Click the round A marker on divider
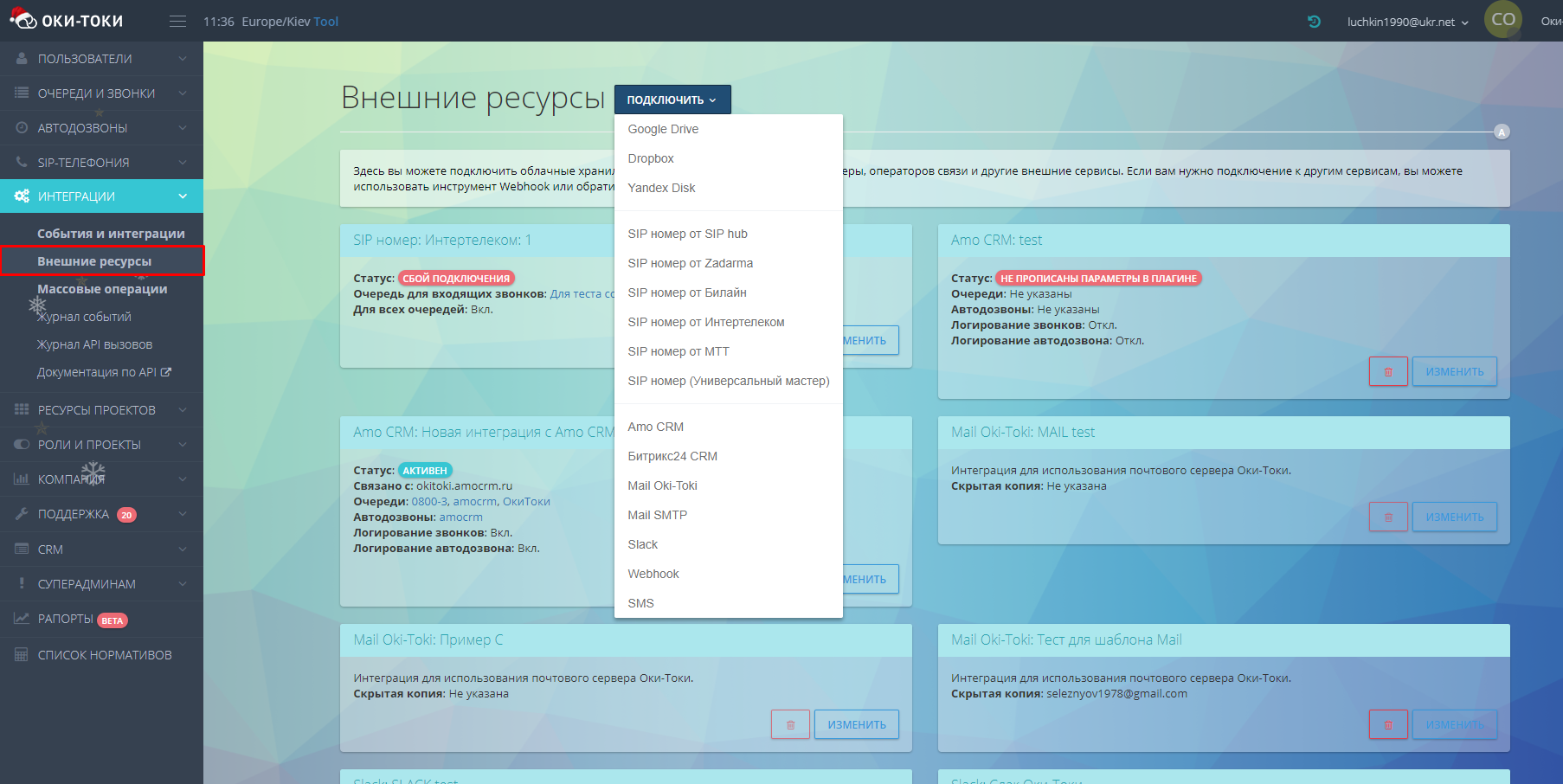The width and height of the screenshot is (1563, 784). pos(1502,132)
